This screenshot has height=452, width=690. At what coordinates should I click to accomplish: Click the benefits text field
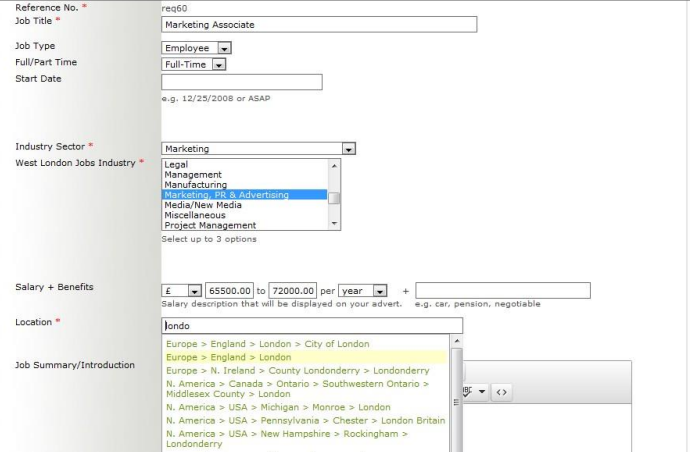(503, 291)
